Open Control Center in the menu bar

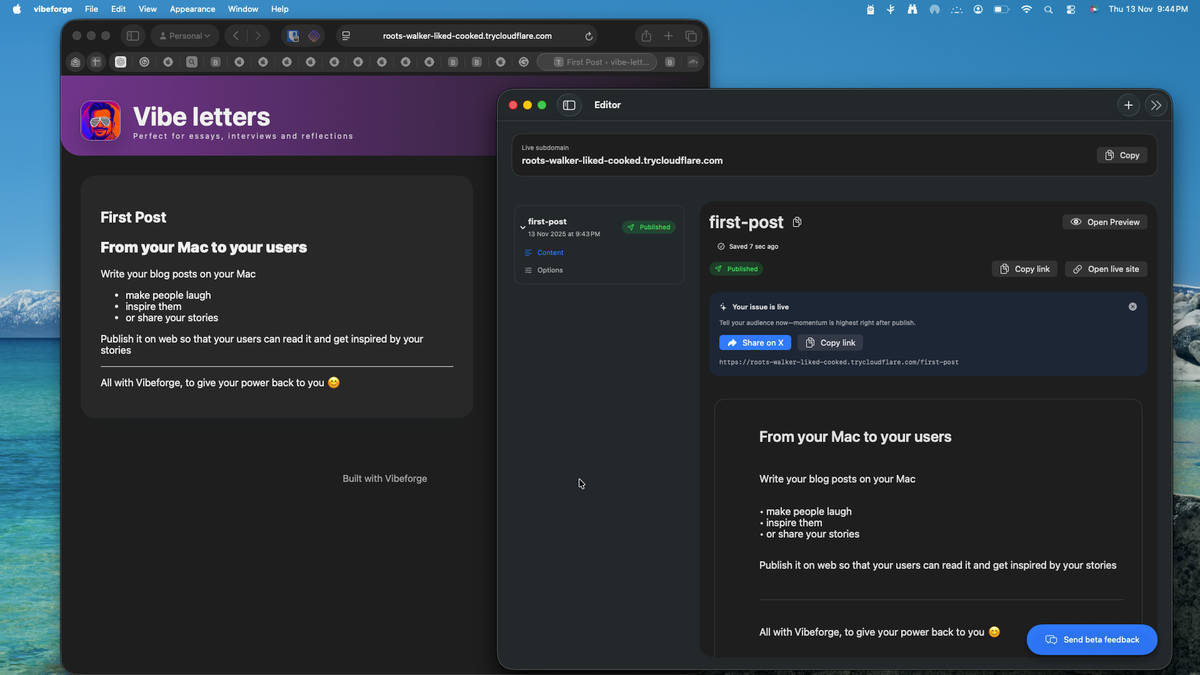pos(1071,9)
